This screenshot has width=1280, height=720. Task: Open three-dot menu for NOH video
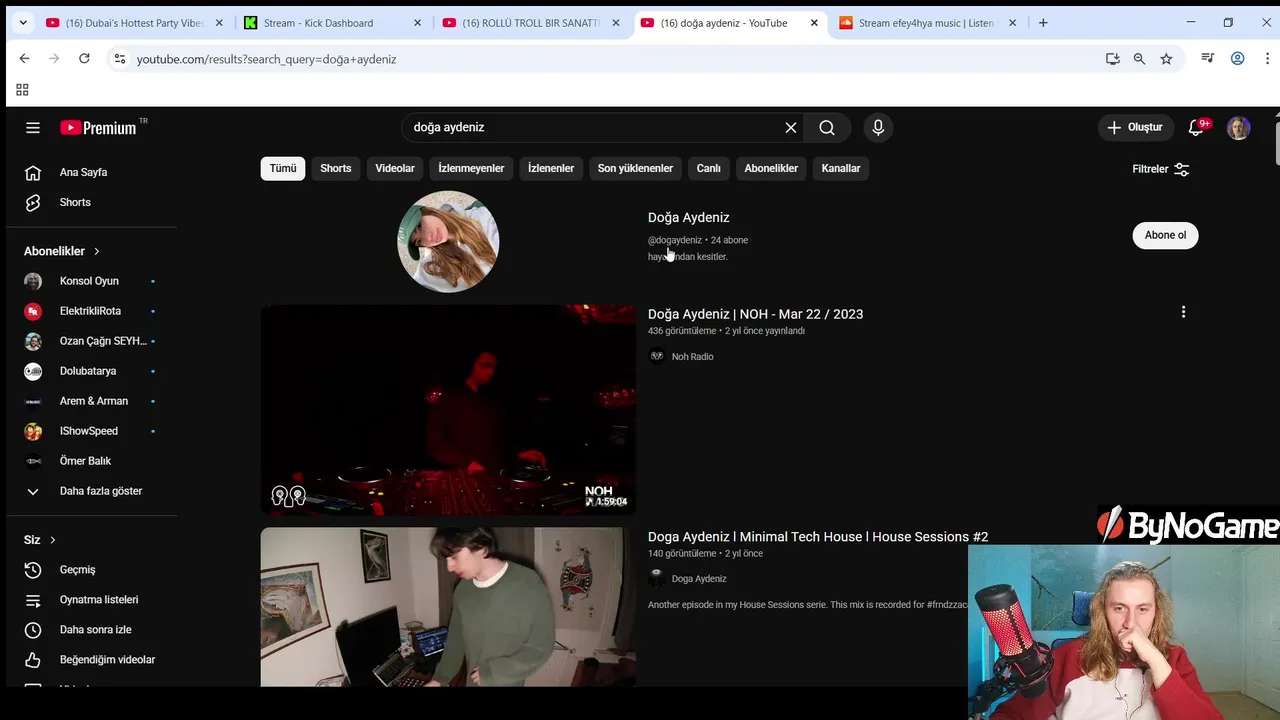point(1183,312)
